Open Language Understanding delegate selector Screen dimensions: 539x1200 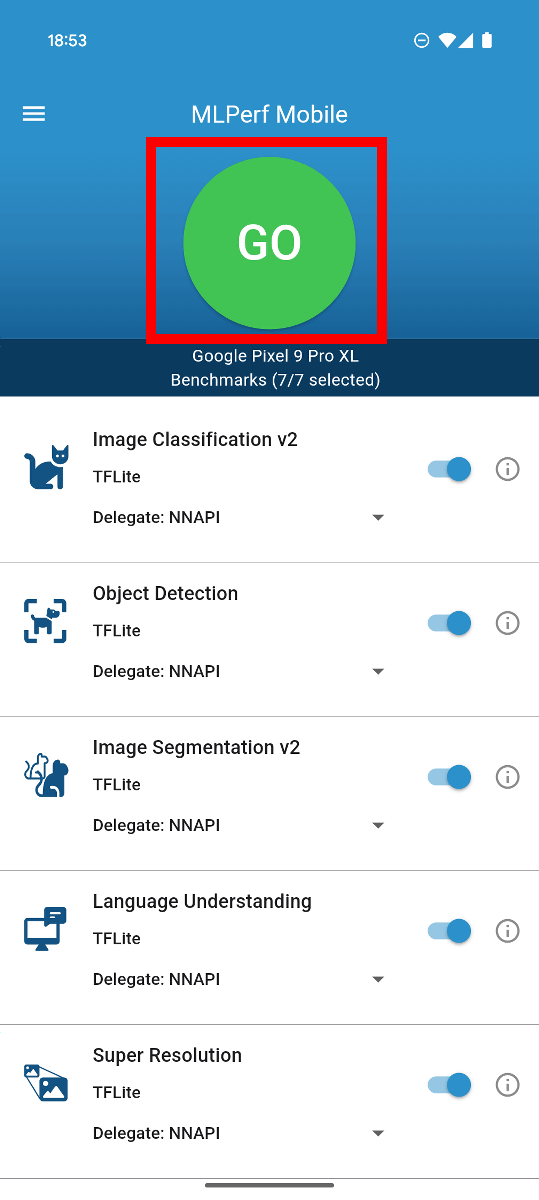239,980
